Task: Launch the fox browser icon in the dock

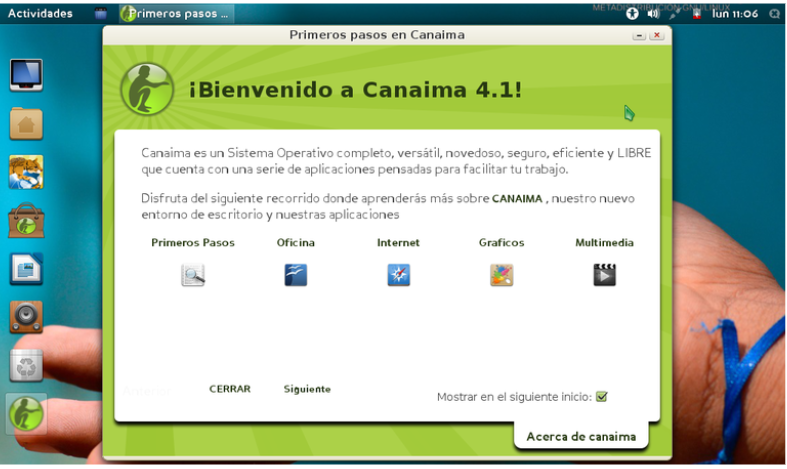Action: tap(26, 172)
